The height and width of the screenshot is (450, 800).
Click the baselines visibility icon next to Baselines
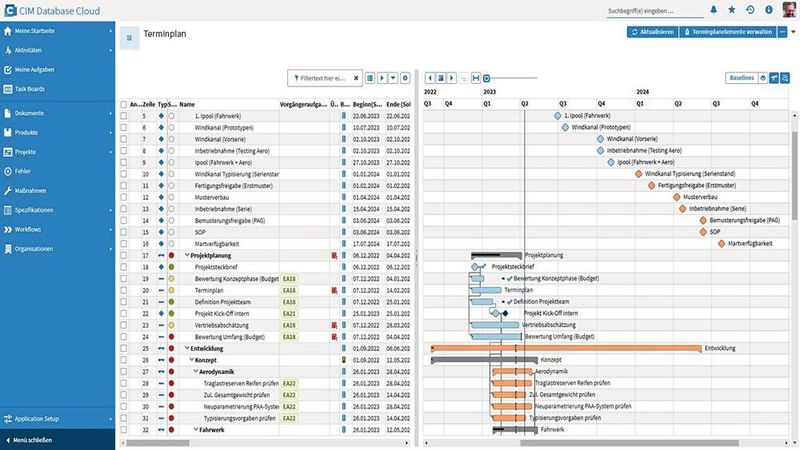(763, 78)
